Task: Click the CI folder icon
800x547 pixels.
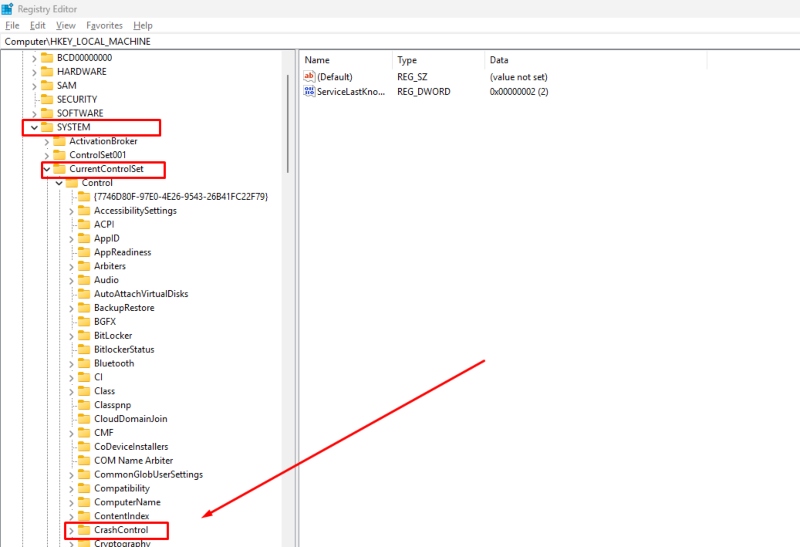Action: [x=84, y=377]
